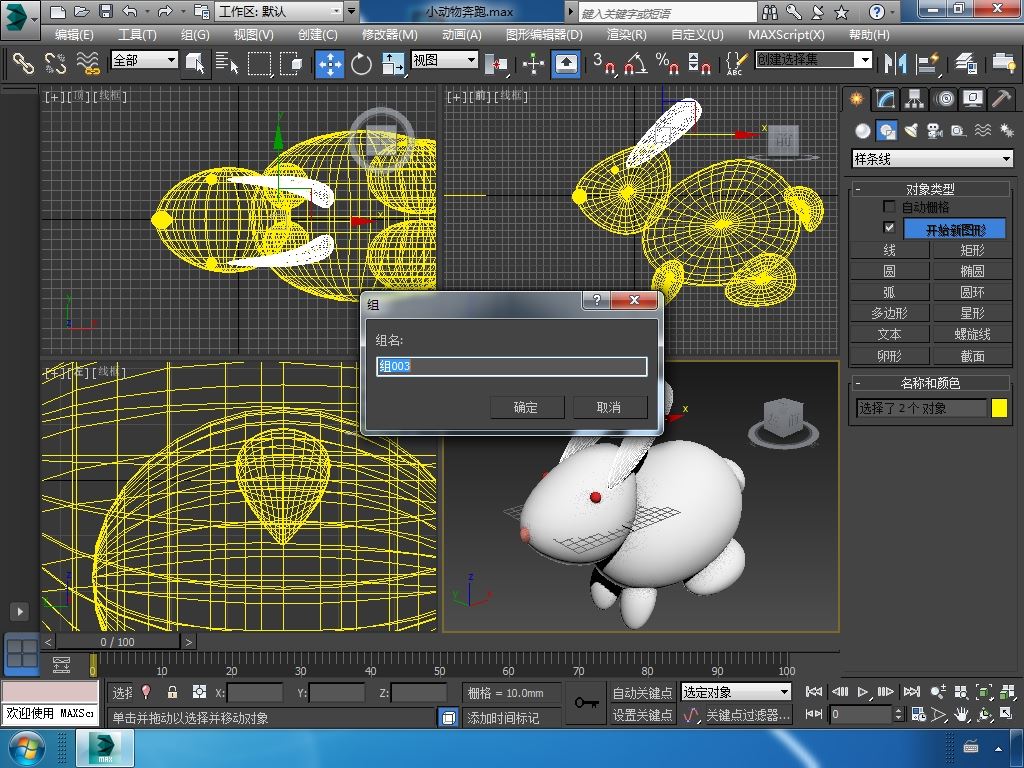This screenshot has width=1024, height=768.
Task: Click 确定 in the 组 dialog
Action: coord(526,408)
